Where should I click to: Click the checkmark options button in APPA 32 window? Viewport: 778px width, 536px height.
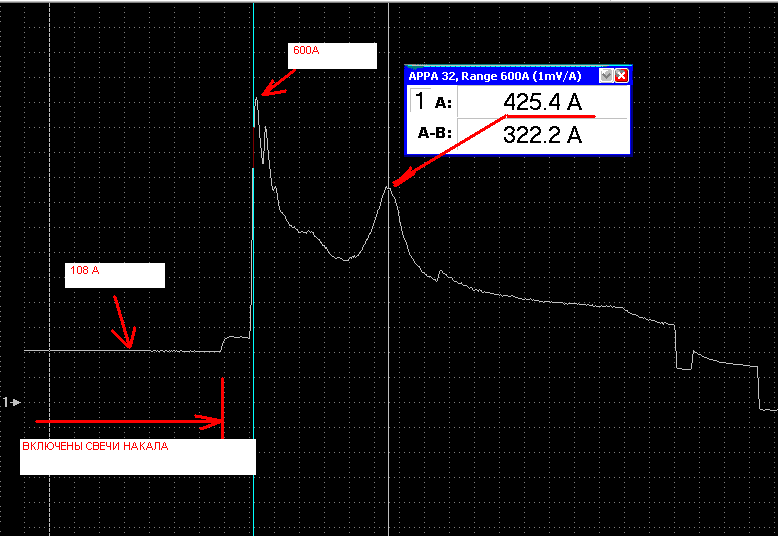(606, 76)
